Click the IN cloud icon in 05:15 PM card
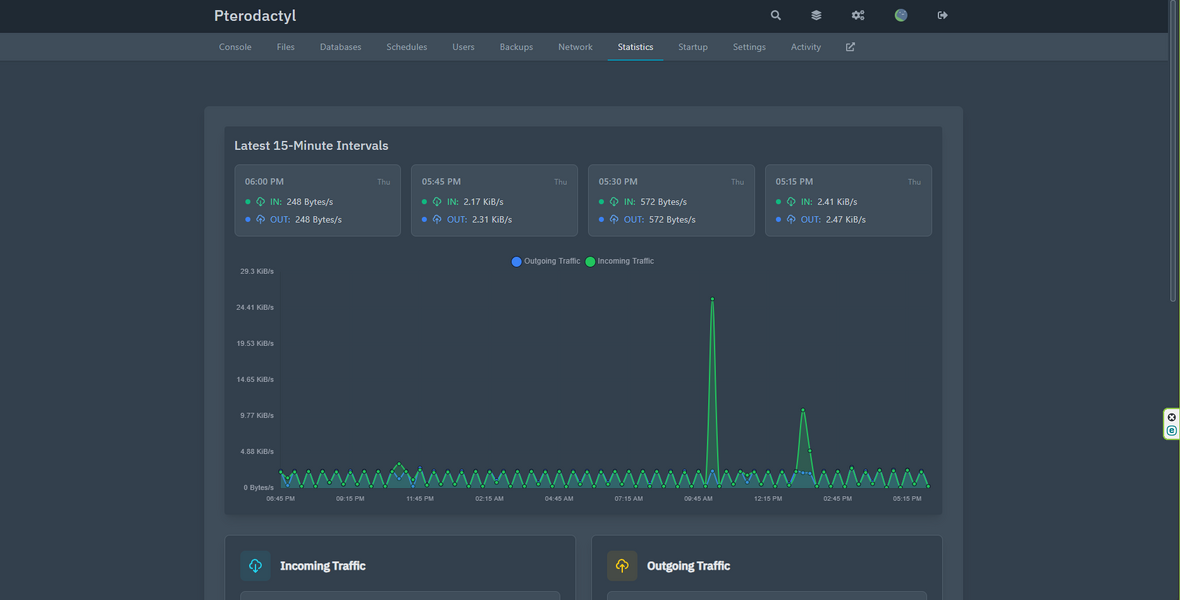 791,202
